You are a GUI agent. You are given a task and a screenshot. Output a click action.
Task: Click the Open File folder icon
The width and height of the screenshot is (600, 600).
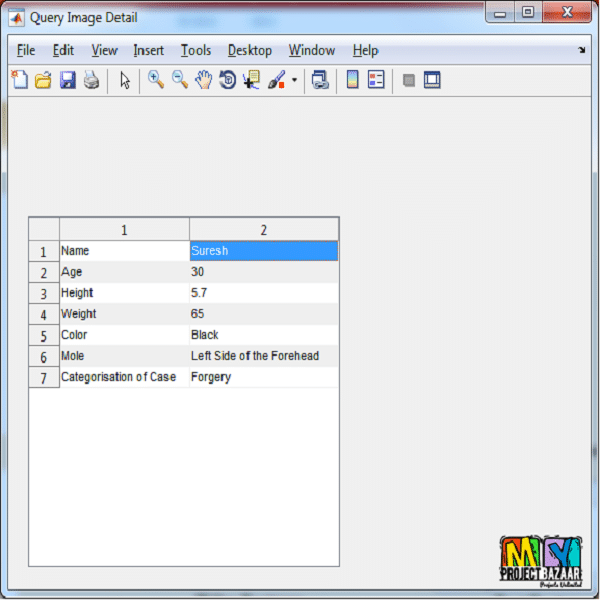(43, 81)
